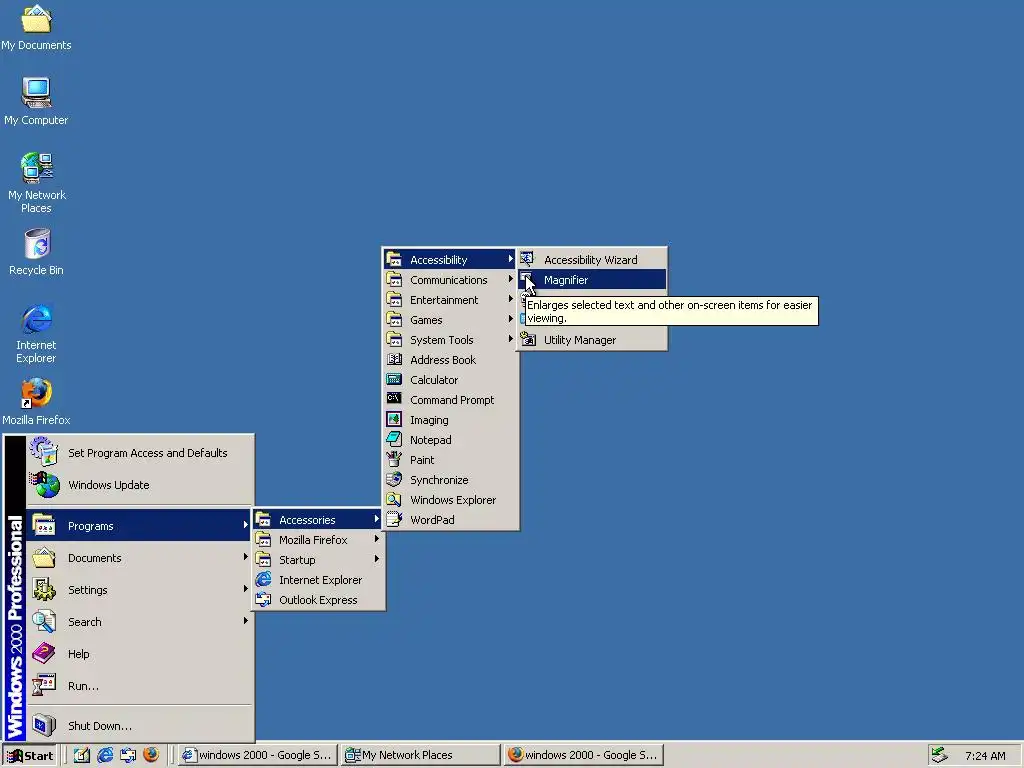
Task: Choose Run... from Start menu
Action: click(139, 686)
